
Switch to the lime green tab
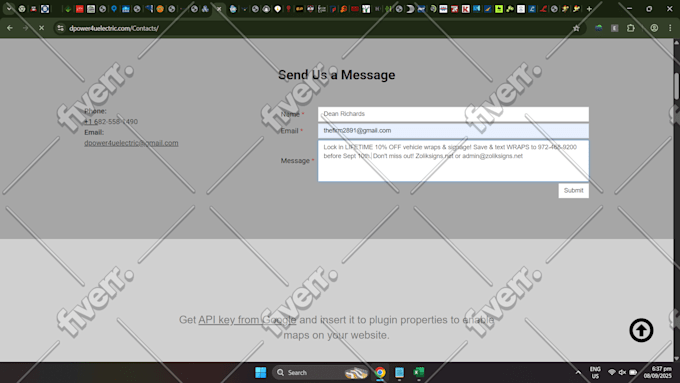click(499, 9)
